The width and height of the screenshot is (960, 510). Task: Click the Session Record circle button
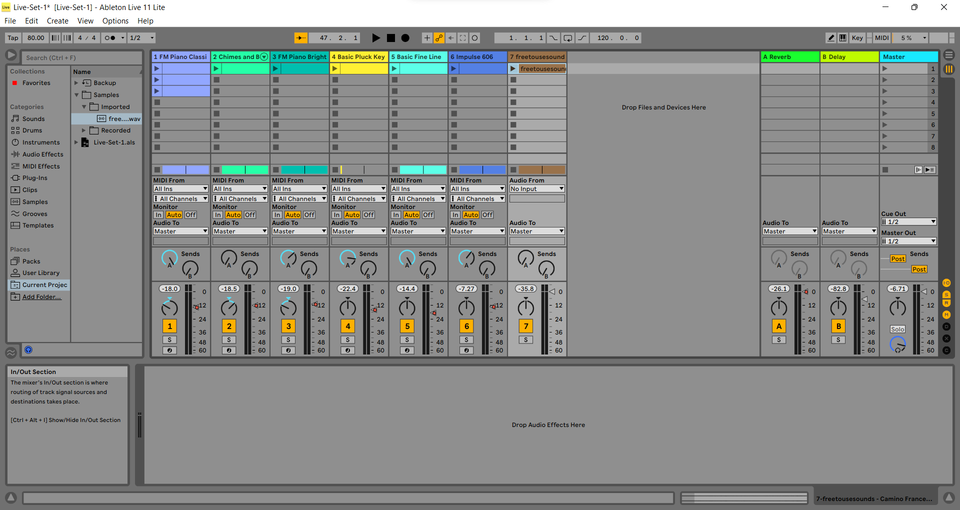474,38
